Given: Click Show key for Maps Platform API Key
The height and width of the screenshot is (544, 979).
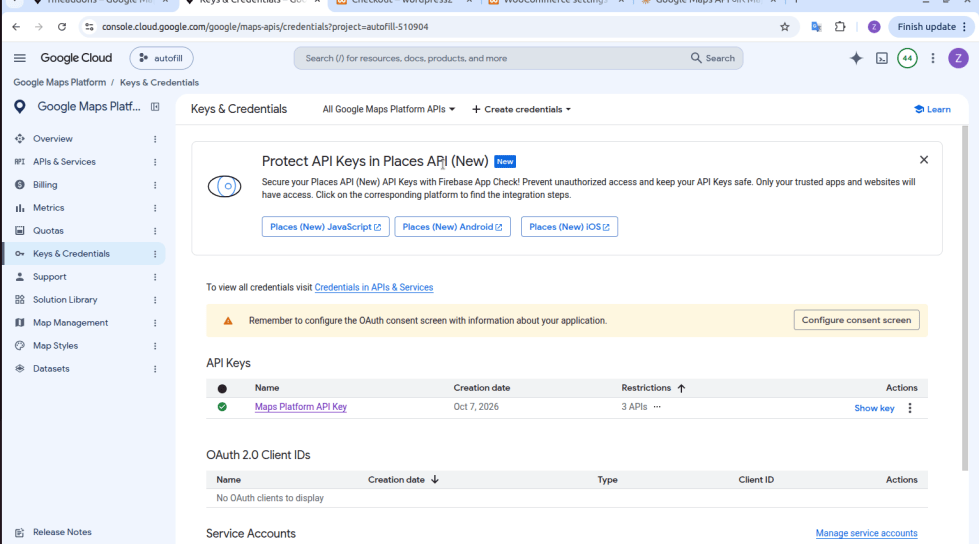Looking at the screenshot, I should click(874, 408).
